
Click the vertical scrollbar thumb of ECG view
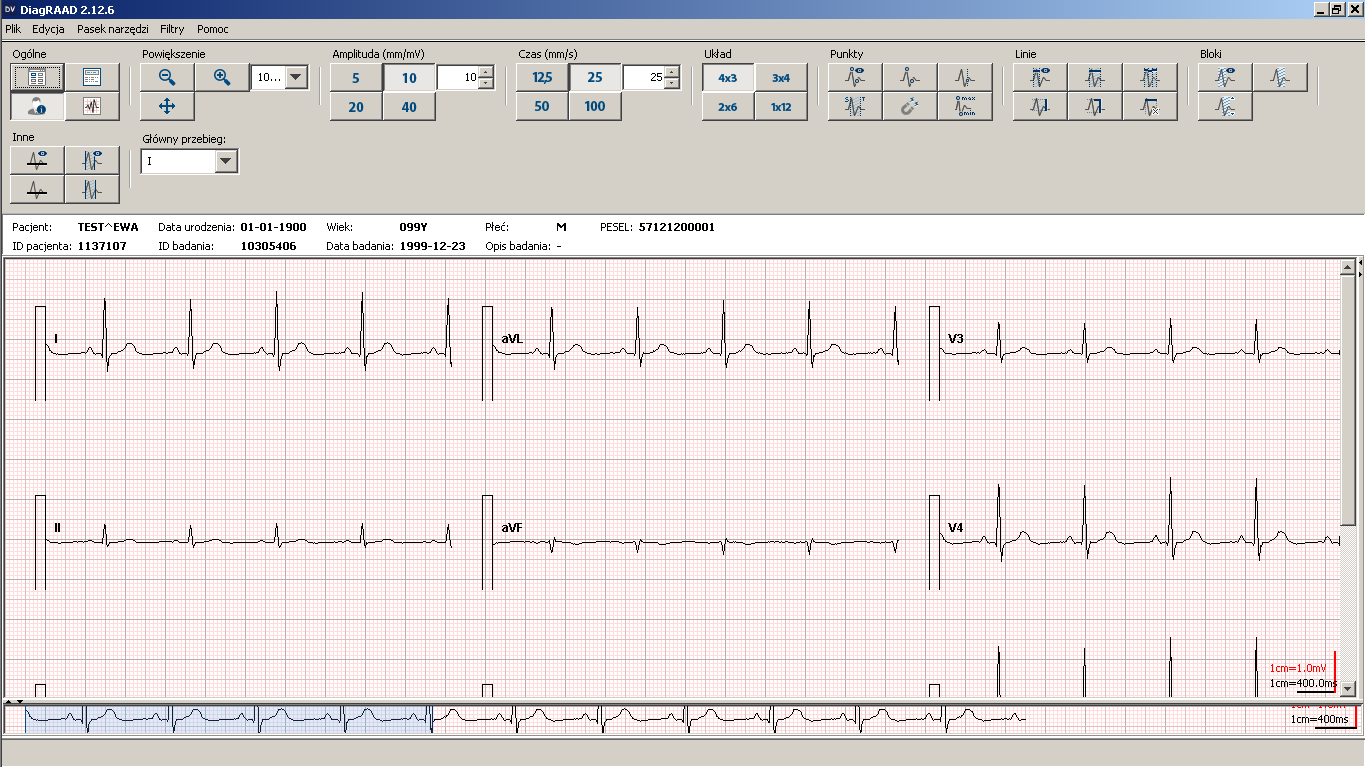point(1348,398)
